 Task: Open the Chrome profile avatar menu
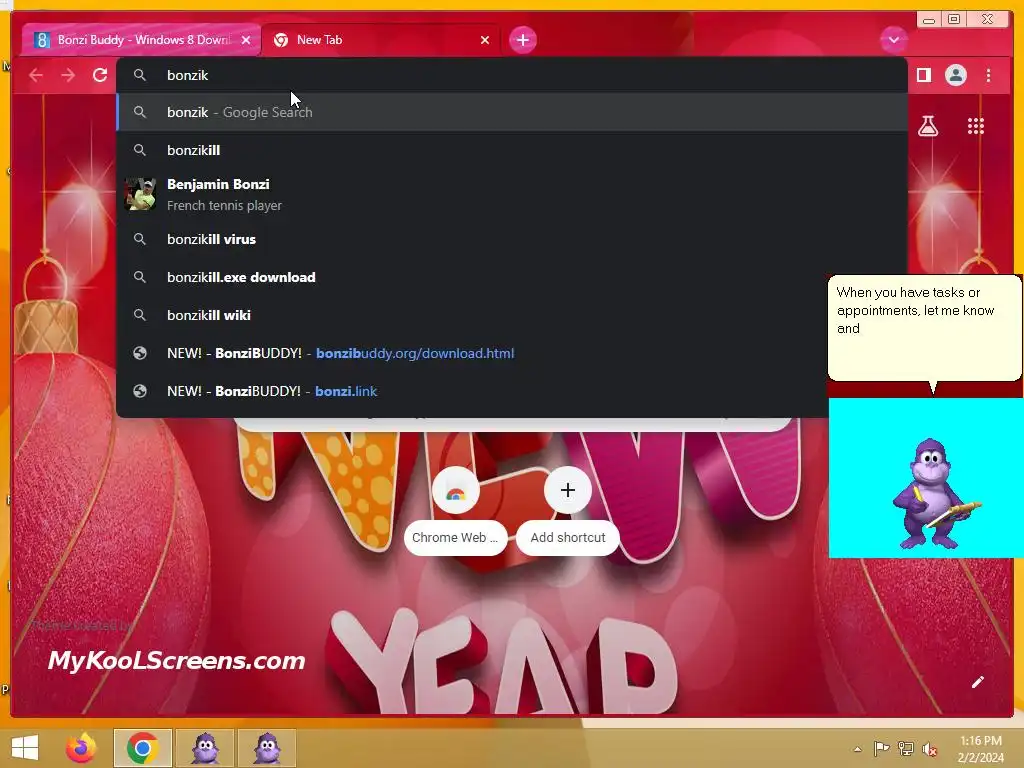(x=955, y=76)
